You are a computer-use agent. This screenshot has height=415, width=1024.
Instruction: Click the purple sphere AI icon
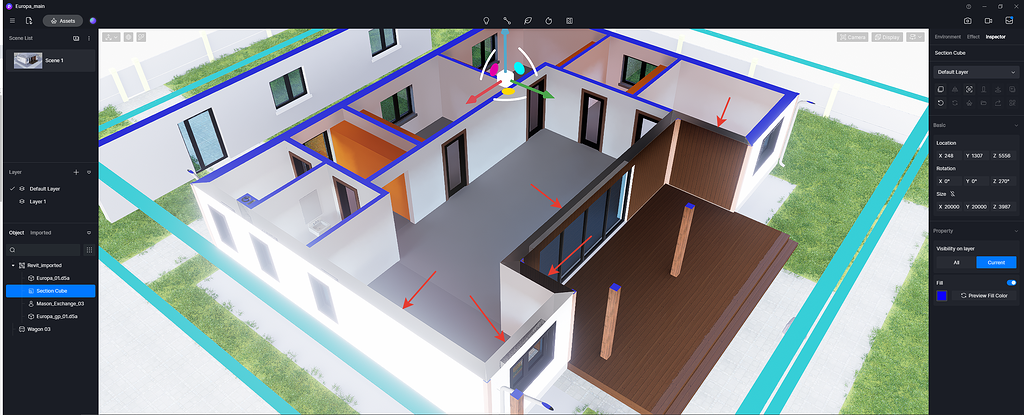click(x=93, y=21)
